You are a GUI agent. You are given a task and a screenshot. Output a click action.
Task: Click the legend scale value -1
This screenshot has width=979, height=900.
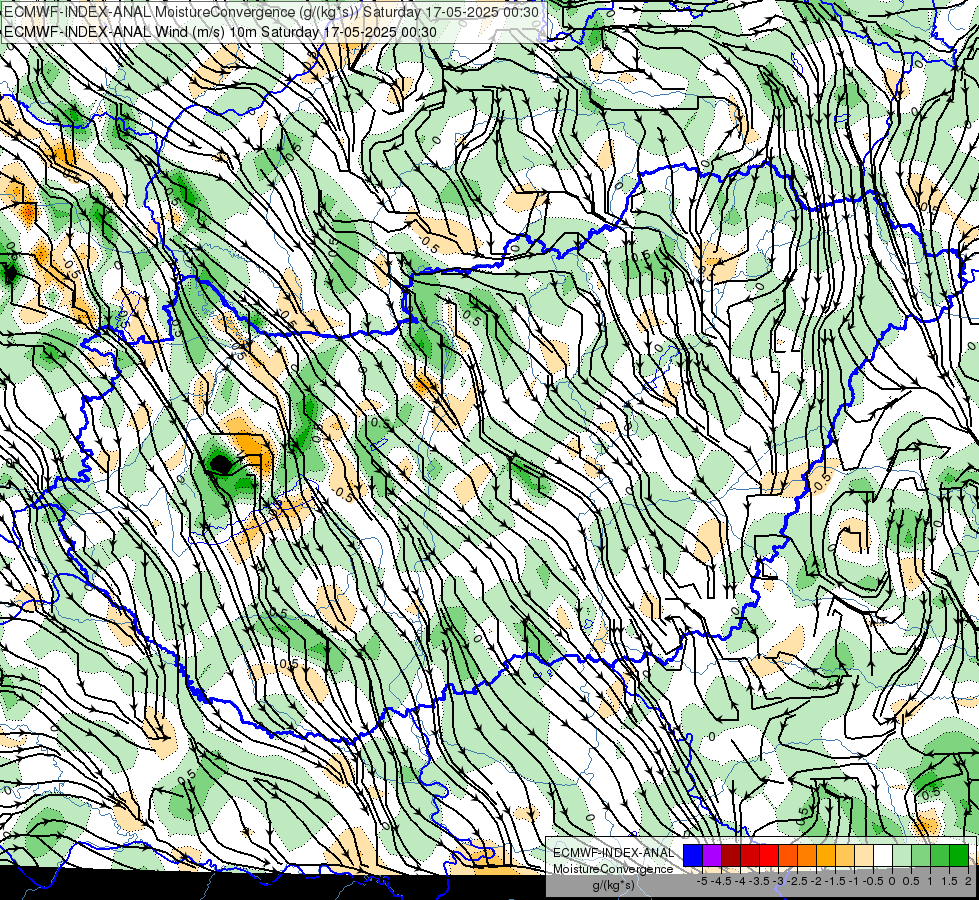(854, 881)
